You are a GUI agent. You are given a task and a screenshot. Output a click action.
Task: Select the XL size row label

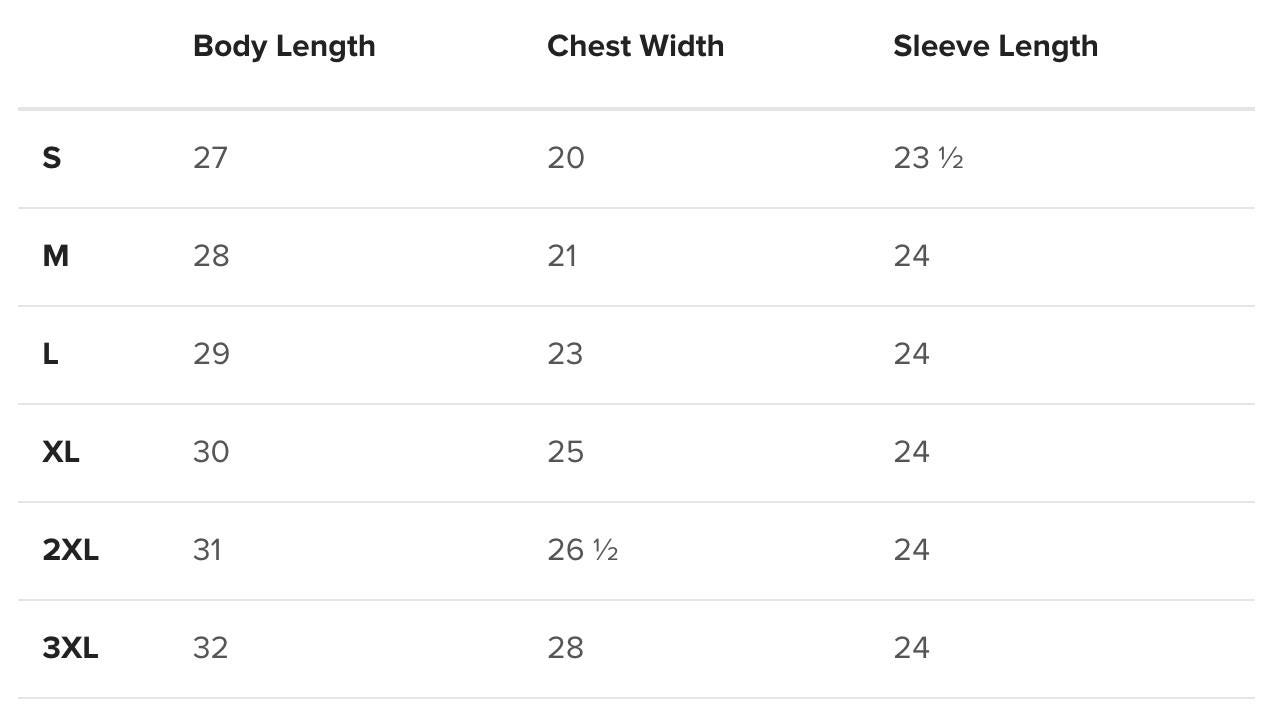pos(61,452)
